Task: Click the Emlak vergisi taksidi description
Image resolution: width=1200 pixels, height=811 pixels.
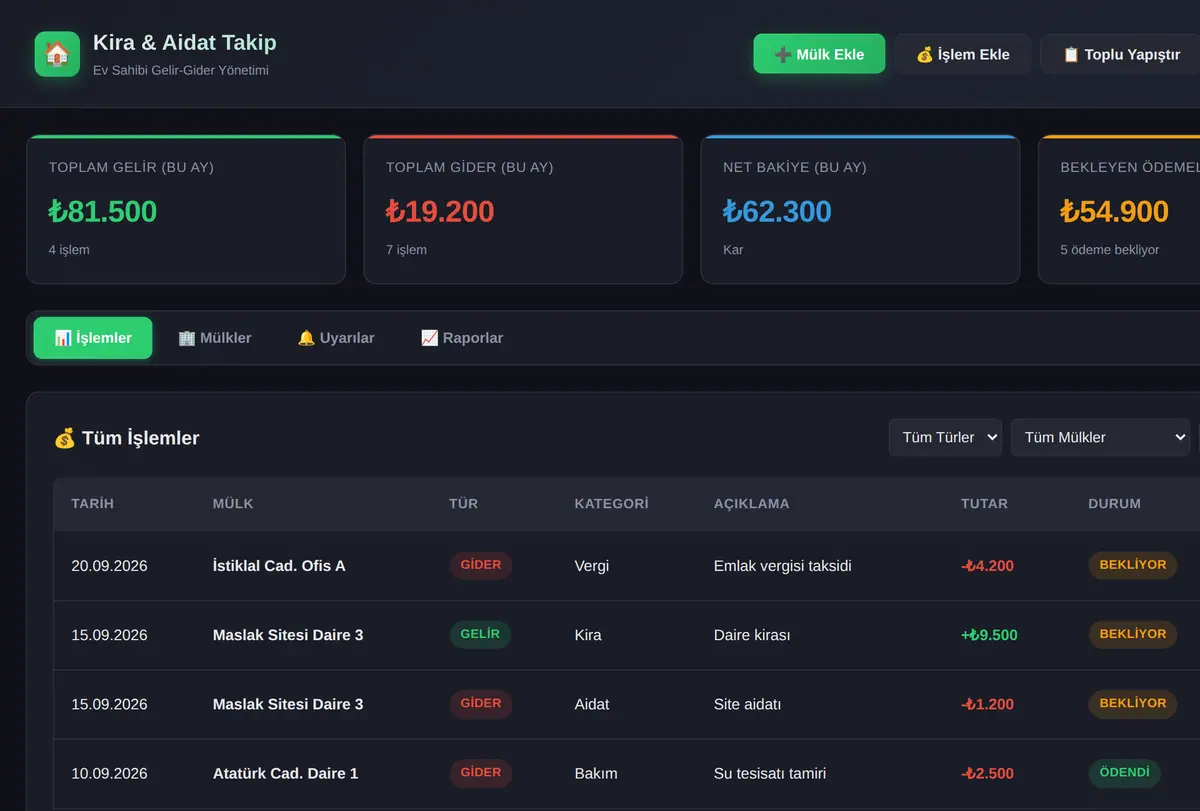Action: pyautogui.click(x=783, y=566)
